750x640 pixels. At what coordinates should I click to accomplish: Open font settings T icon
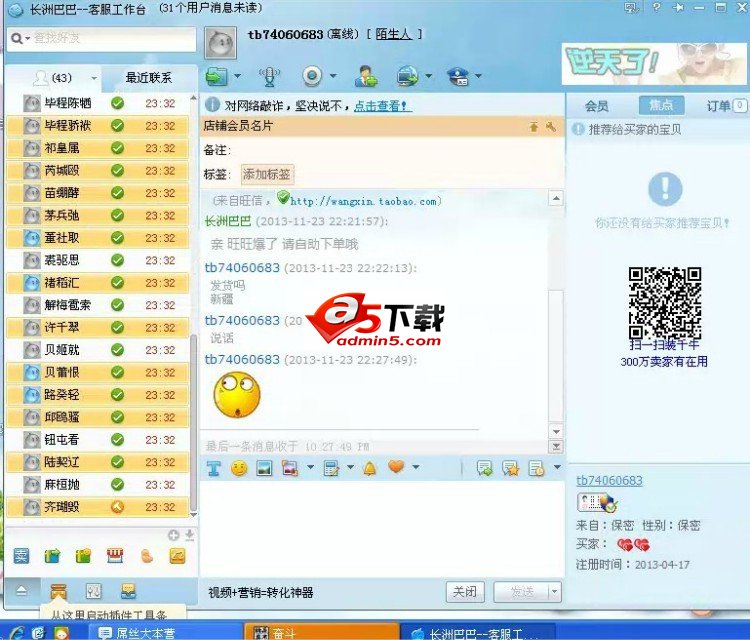(214, 468)
